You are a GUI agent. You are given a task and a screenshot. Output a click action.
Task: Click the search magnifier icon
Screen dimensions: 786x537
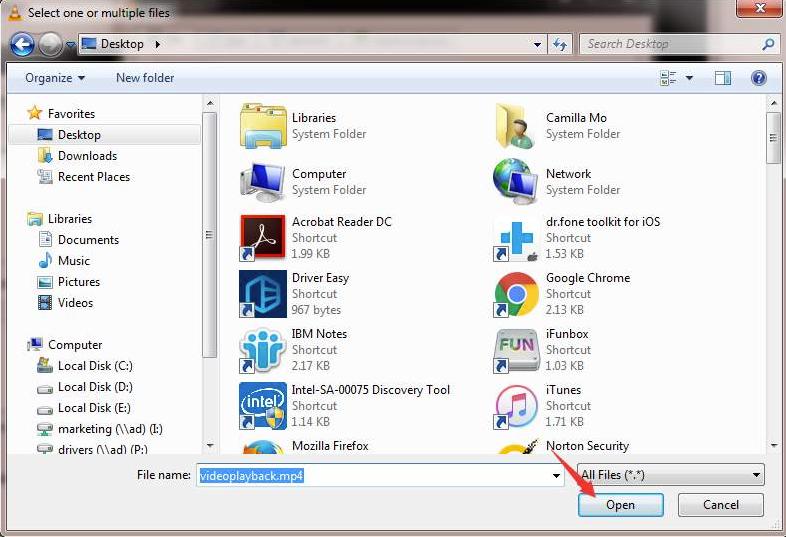coord(768,44)
